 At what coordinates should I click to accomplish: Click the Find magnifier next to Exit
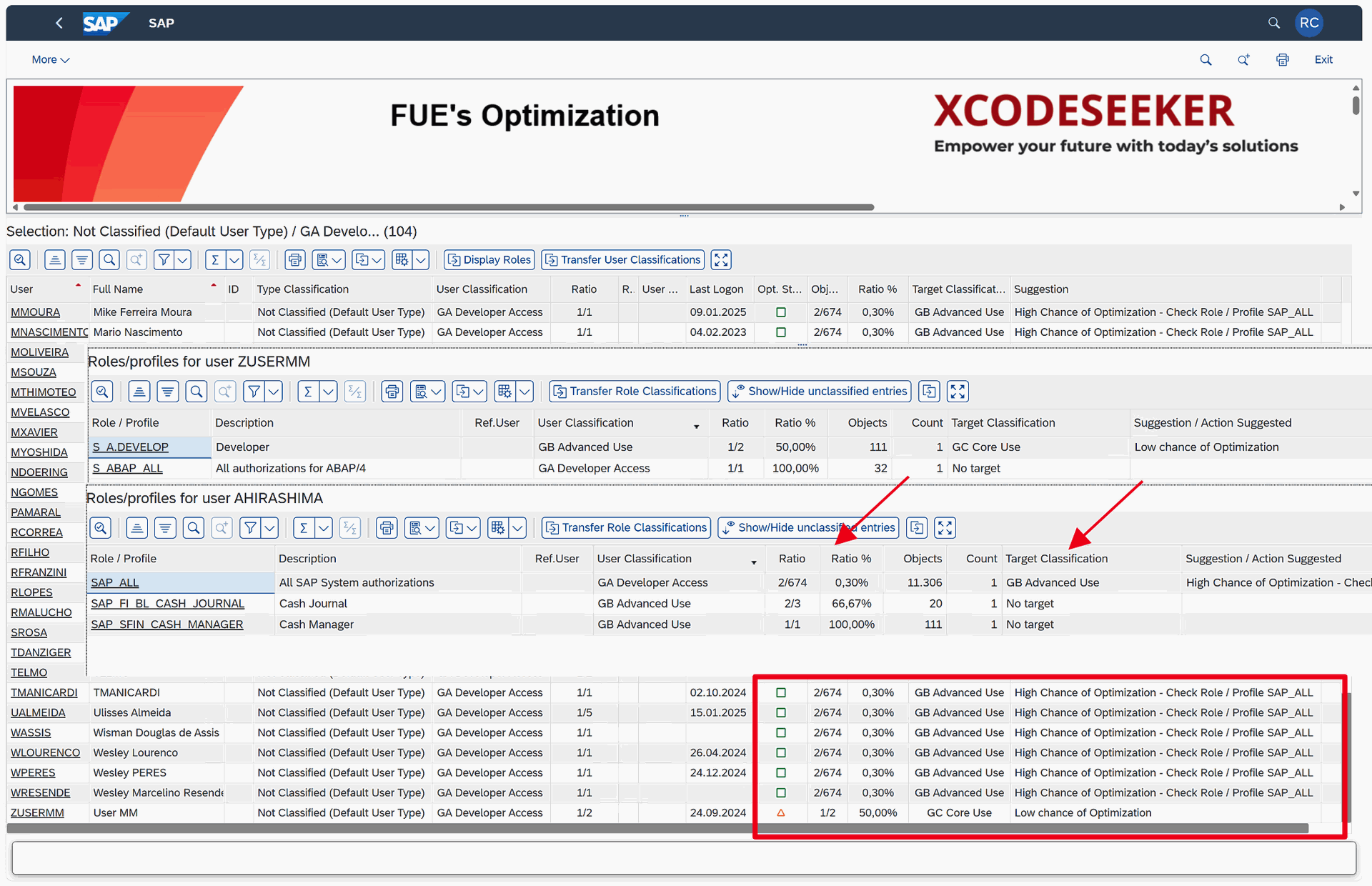[1206, 60]
